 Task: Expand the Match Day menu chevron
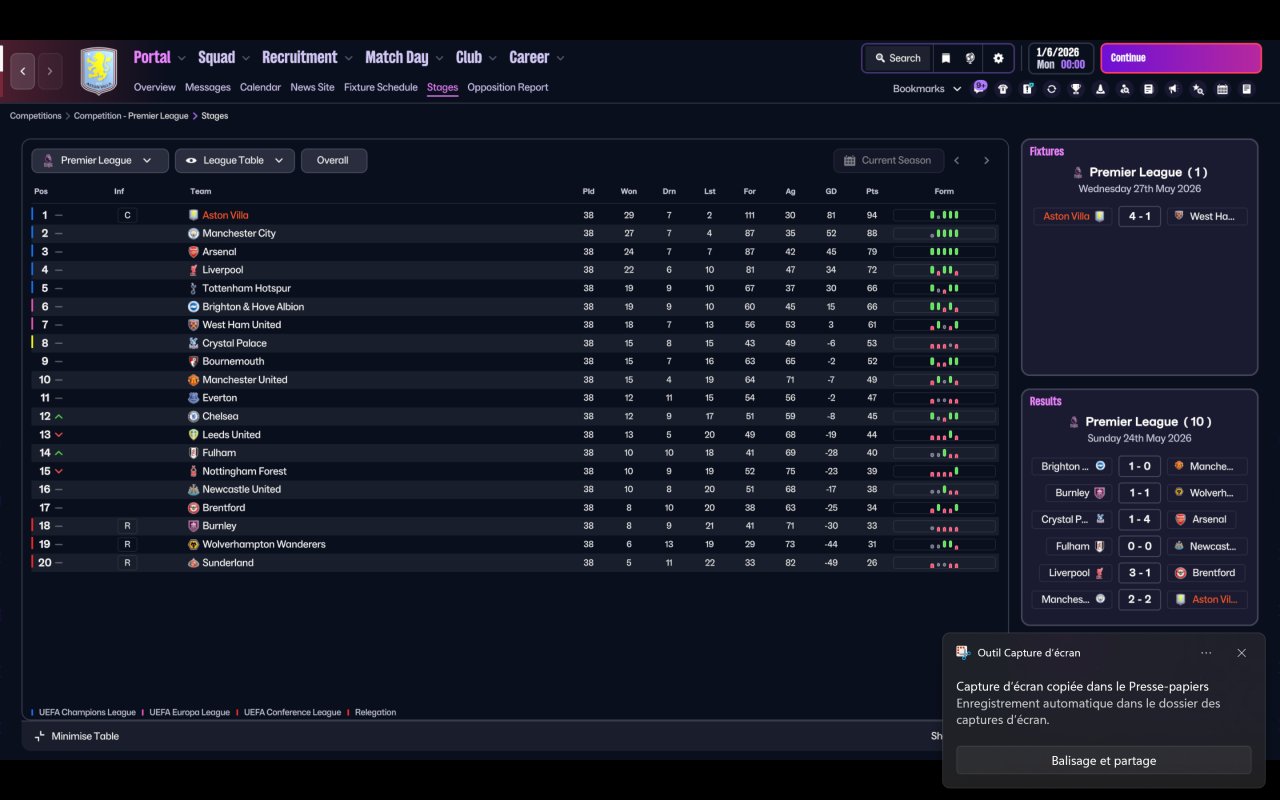[440, 58]
